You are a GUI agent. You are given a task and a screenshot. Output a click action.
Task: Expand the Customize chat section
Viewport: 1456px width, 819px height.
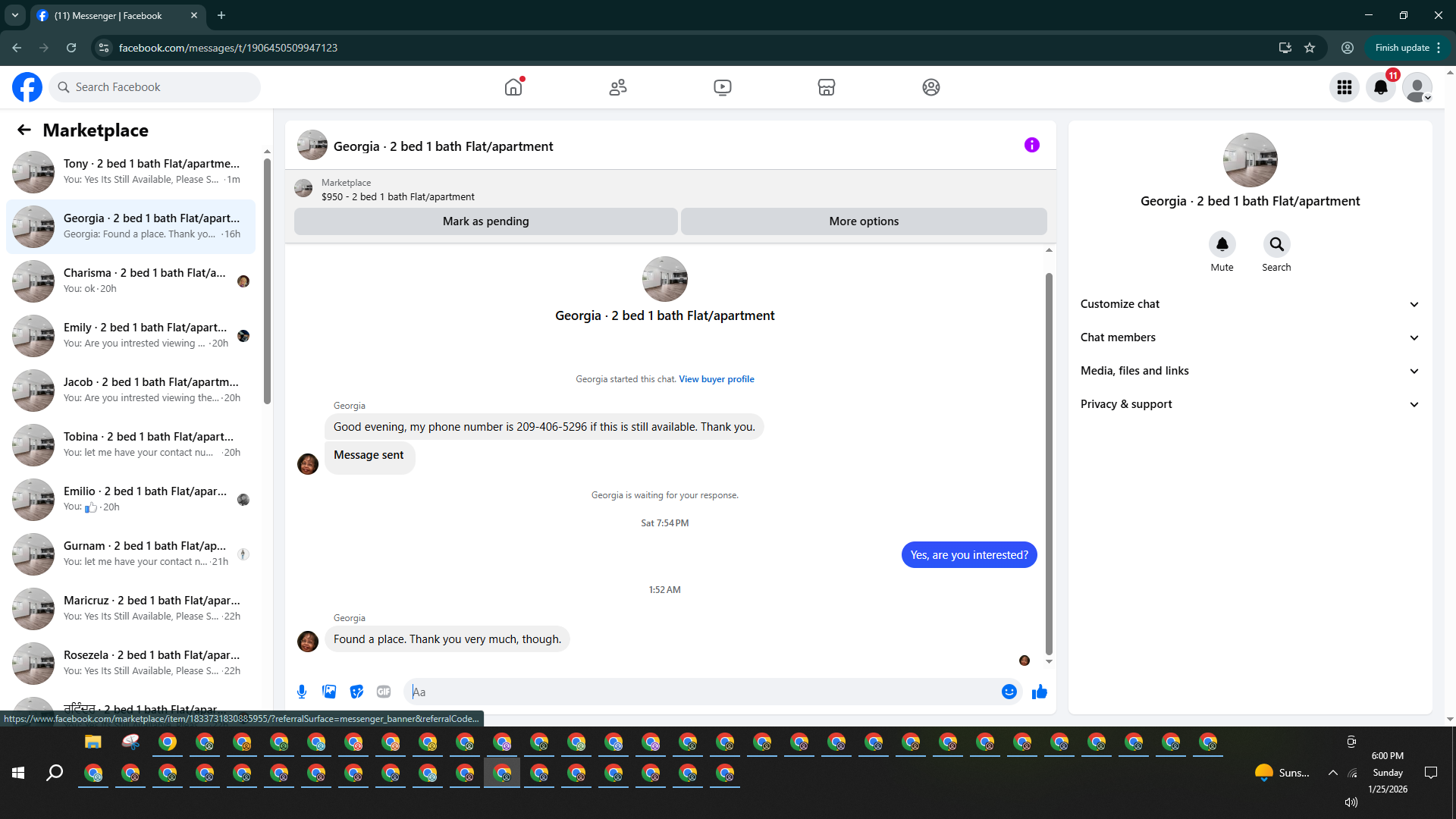click(1250, 304)
